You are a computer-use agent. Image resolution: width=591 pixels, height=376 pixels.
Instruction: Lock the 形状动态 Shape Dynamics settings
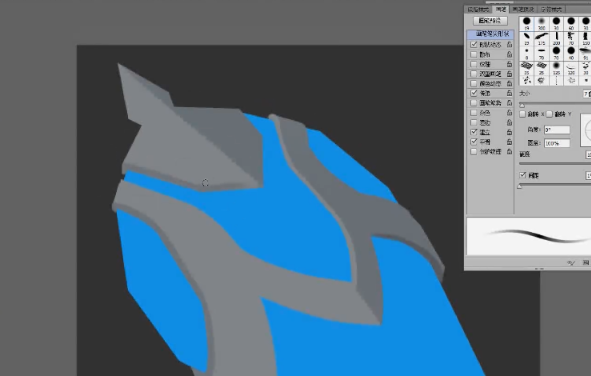509,44
